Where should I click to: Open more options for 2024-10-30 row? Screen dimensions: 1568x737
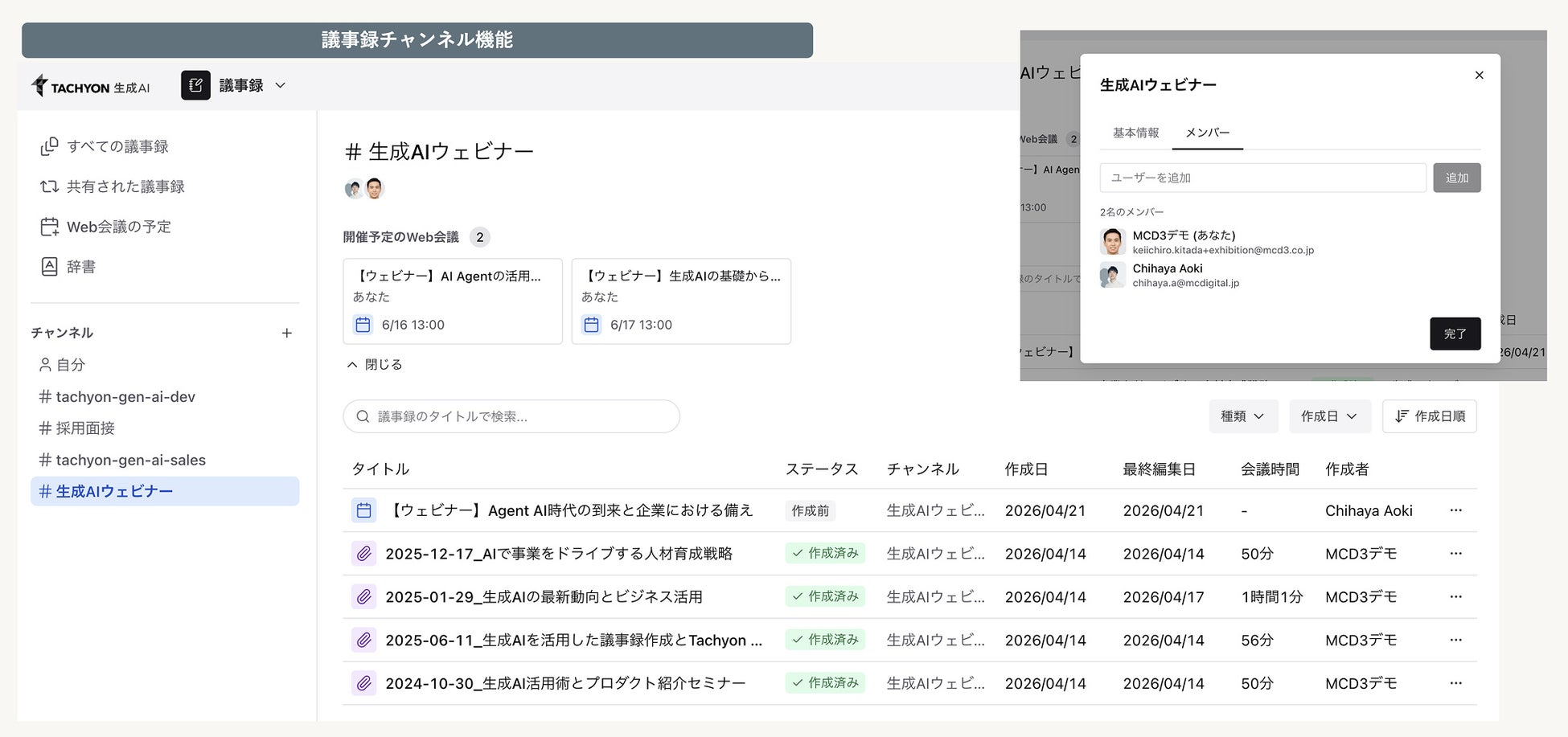(x=1456, y=683)
